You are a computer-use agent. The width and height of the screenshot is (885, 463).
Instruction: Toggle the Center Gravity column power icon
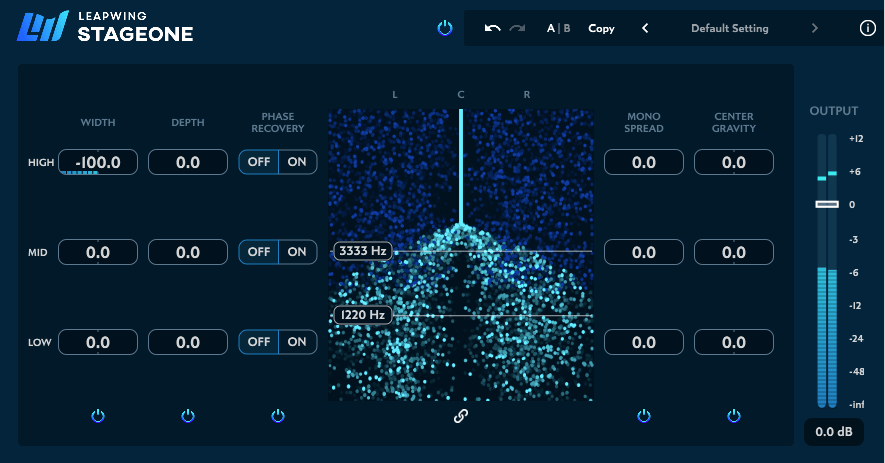click(734, 415)
